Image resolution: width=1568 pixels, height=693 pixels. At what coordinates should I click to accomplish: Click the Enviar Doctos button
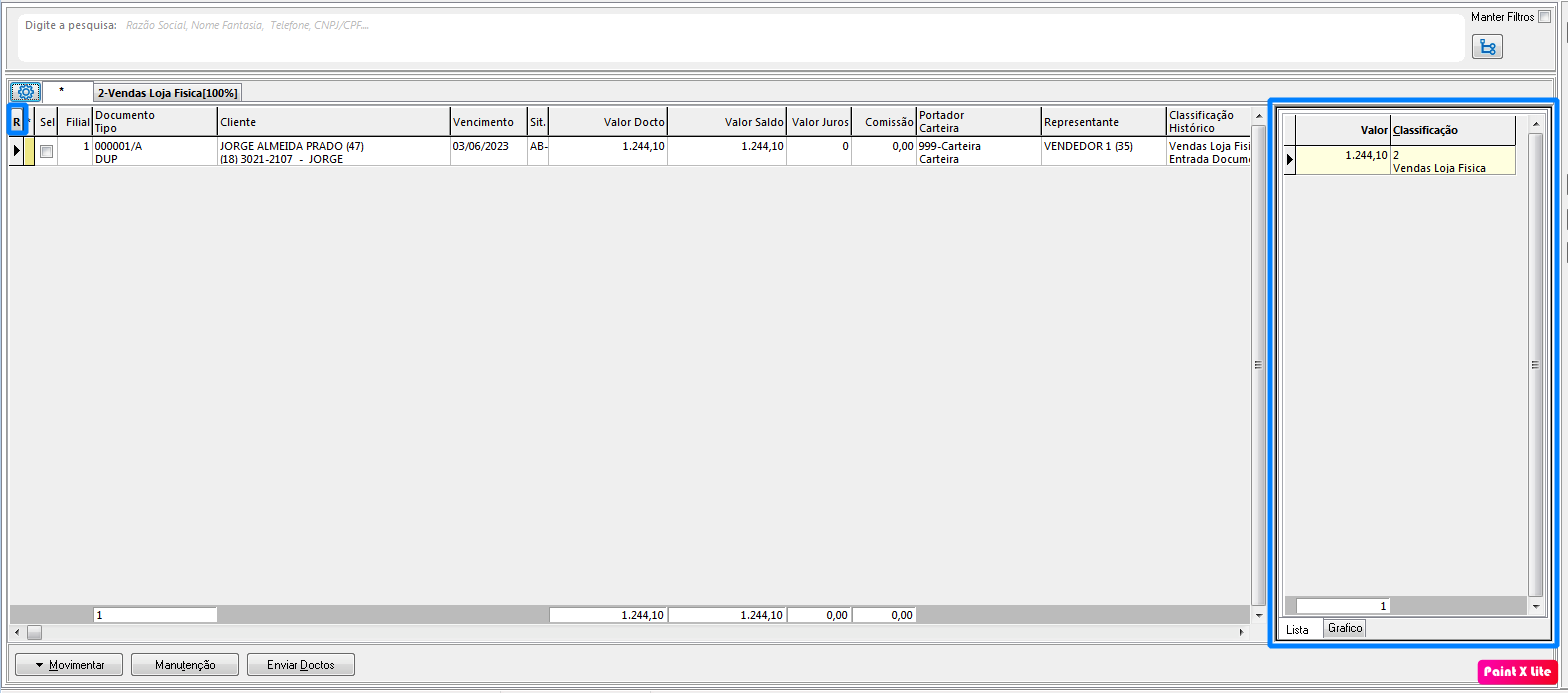[x=301, y=665]
